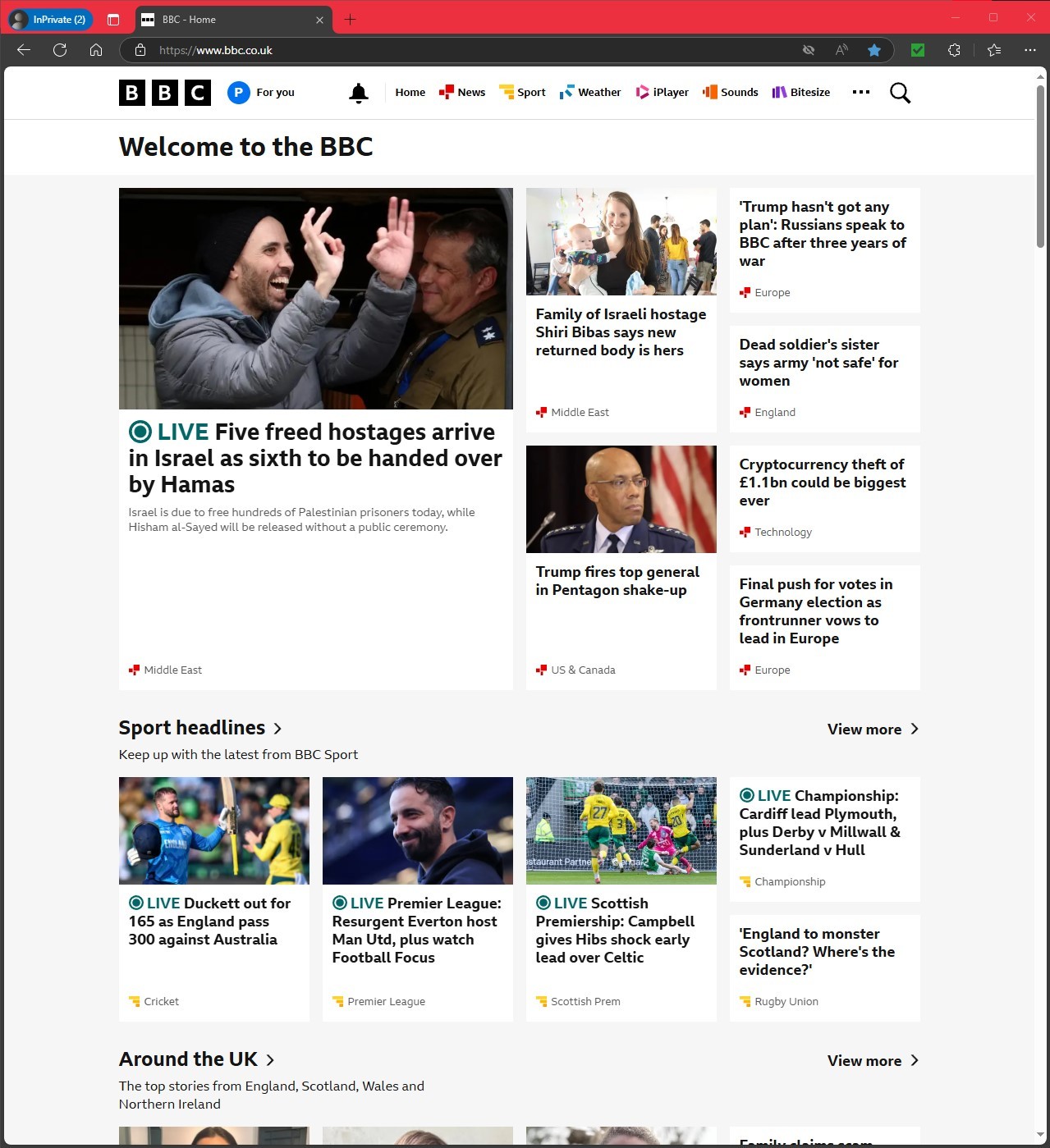Image resolution: width=1050 pixels, height=1148 pixels.
Task: Expand Around the UK section chevron
Action: (270, 1060)
